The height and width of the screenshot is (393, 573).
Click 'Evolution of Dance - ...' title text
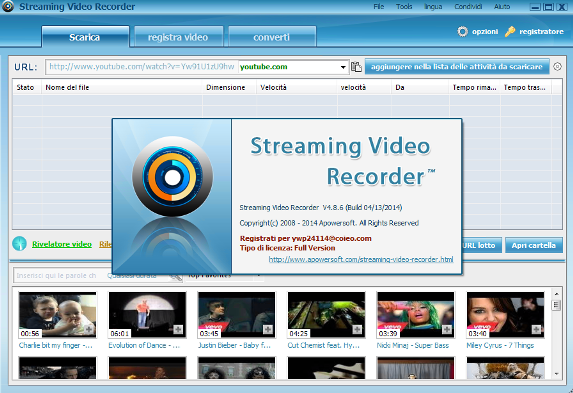144,345
